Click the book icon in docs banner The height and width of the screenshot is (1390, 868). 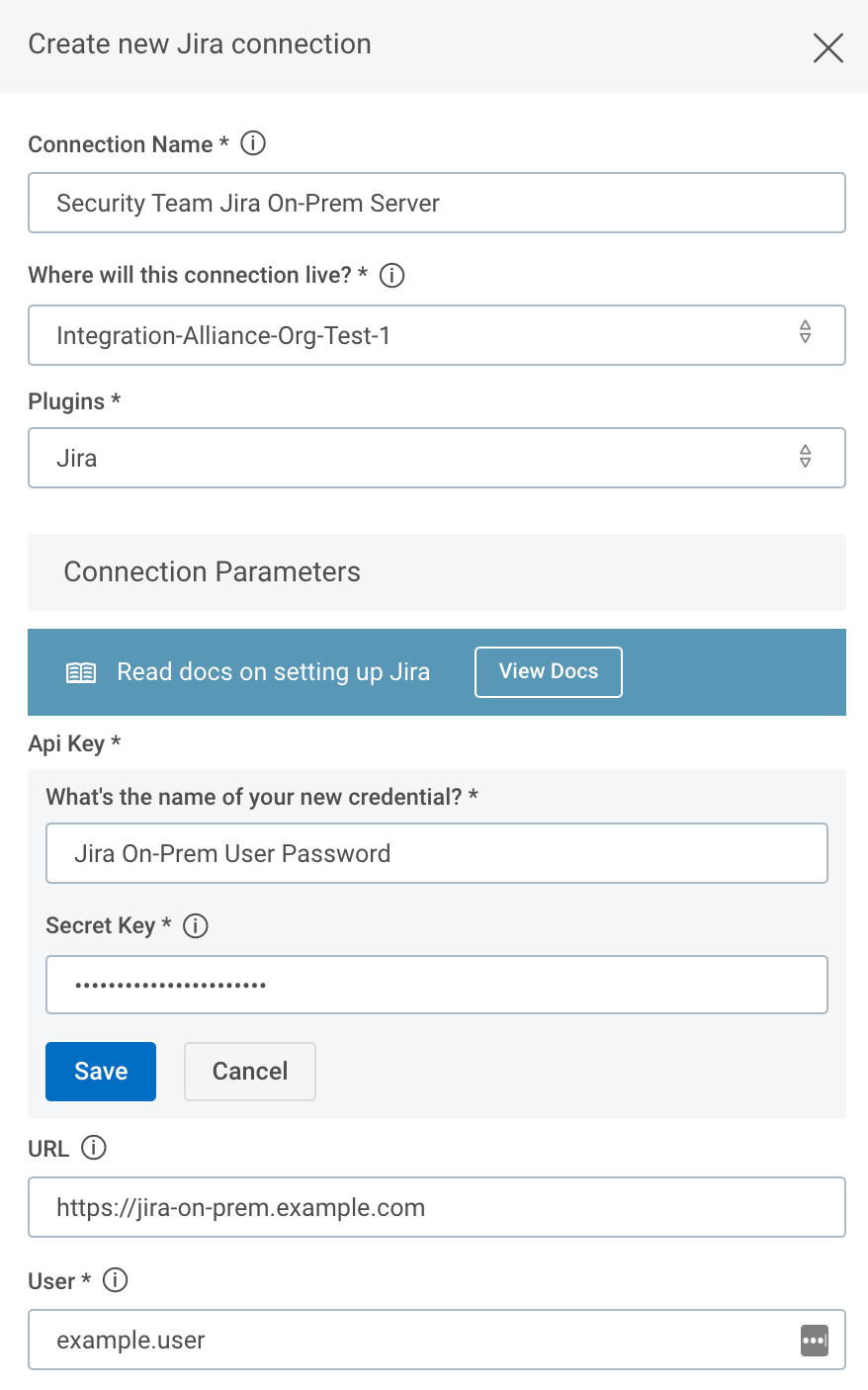[81, 672]
